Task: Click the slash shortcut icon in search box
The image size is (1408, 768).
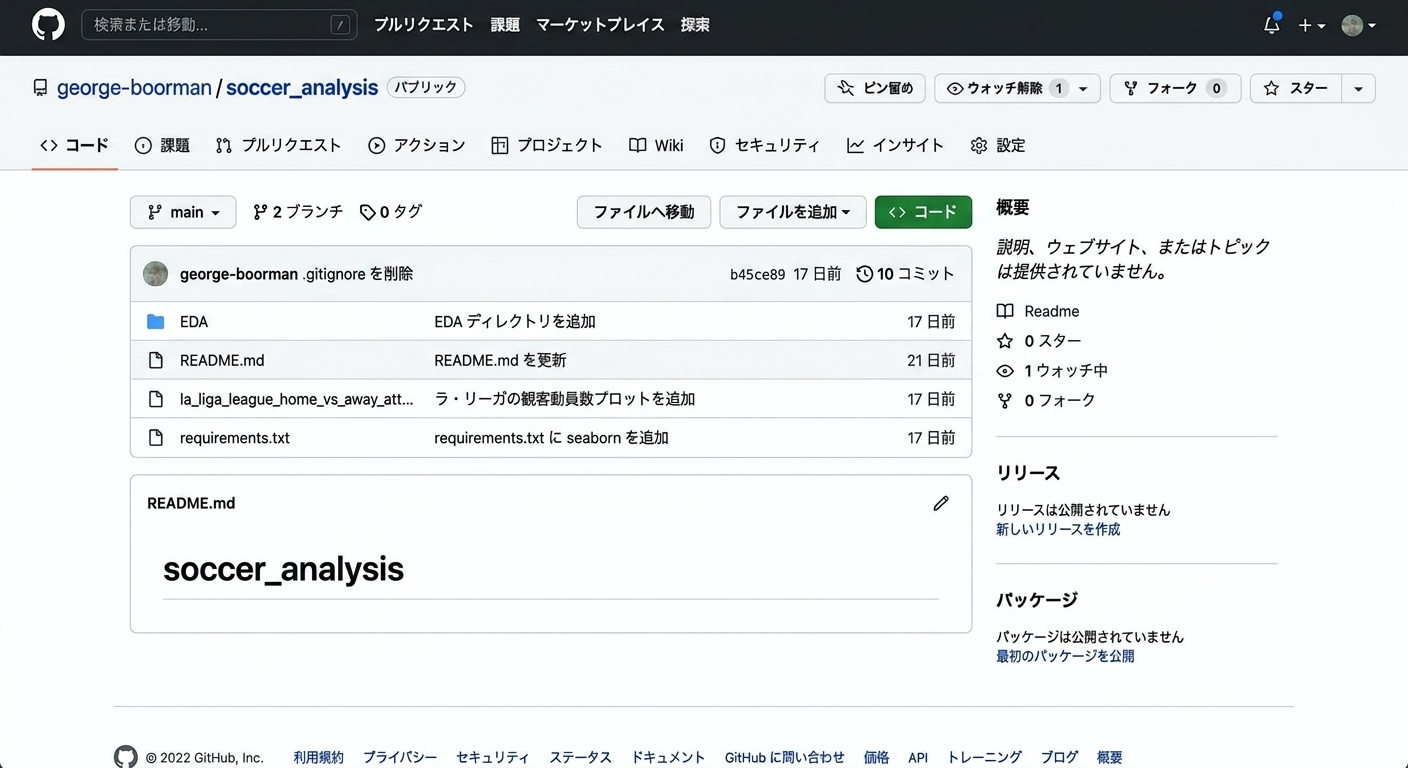Action: [342, 25]
